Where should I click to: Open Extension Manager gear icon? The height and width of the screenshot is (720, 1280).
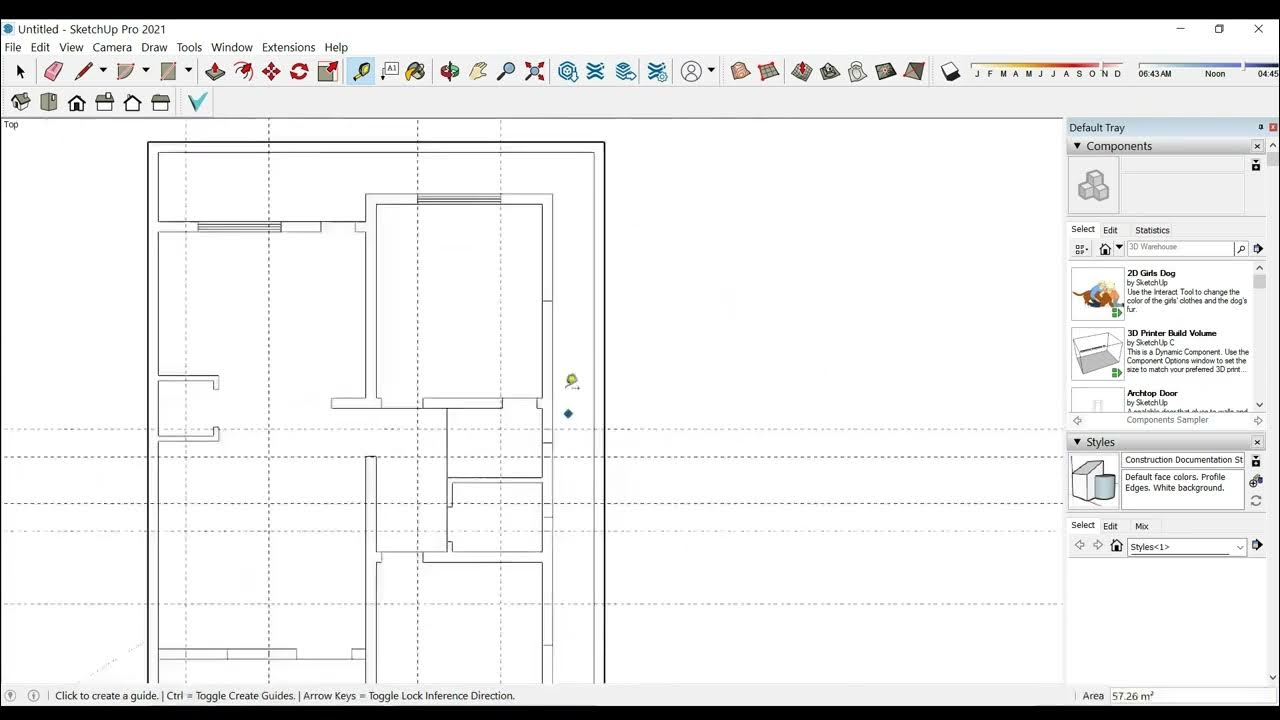click(x=657, y=71)
